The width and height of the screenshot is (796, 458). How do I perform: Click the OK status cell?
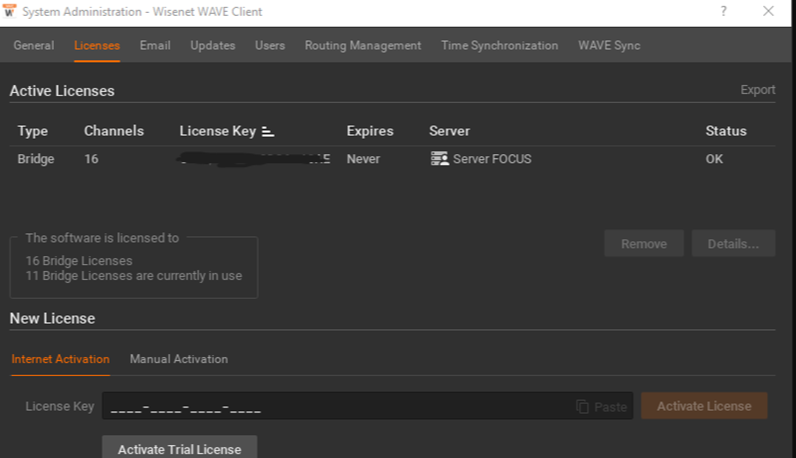714,159
